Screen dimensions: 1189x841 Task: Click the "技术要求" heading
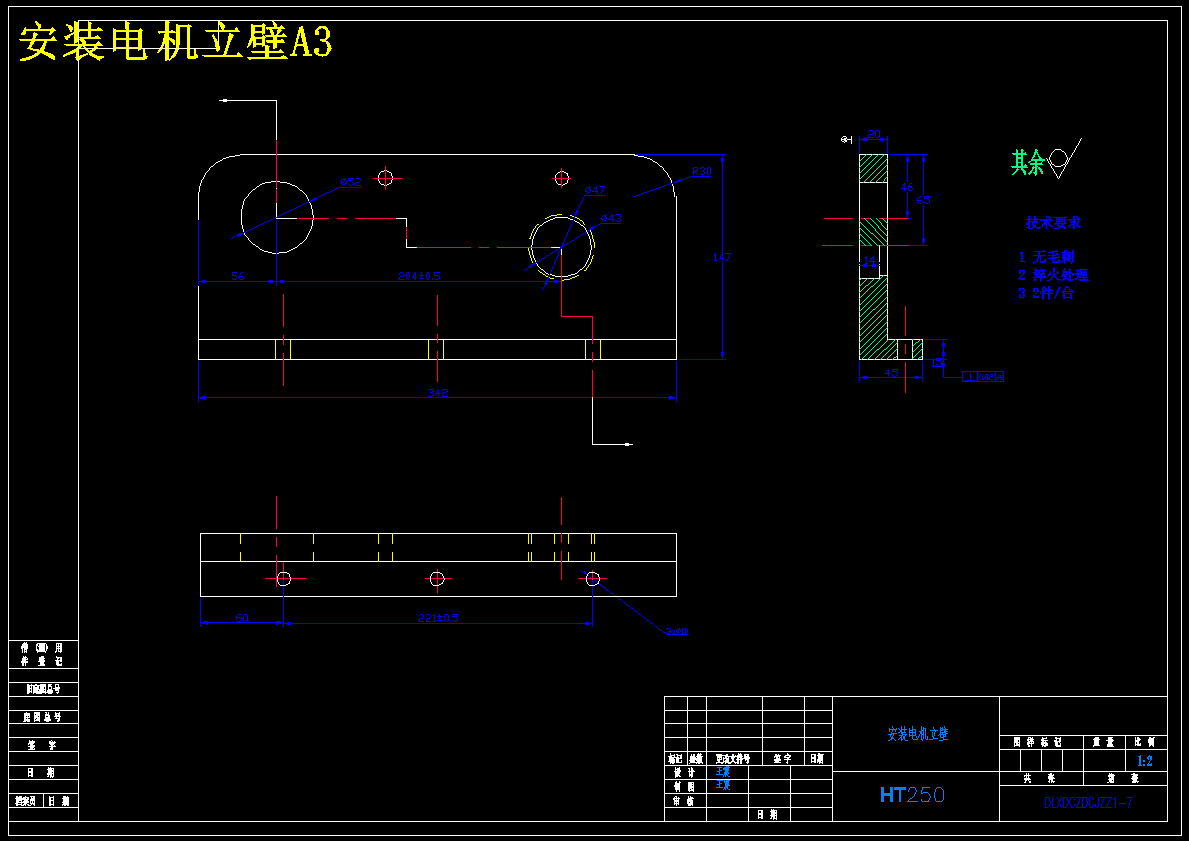(1053, 223)
